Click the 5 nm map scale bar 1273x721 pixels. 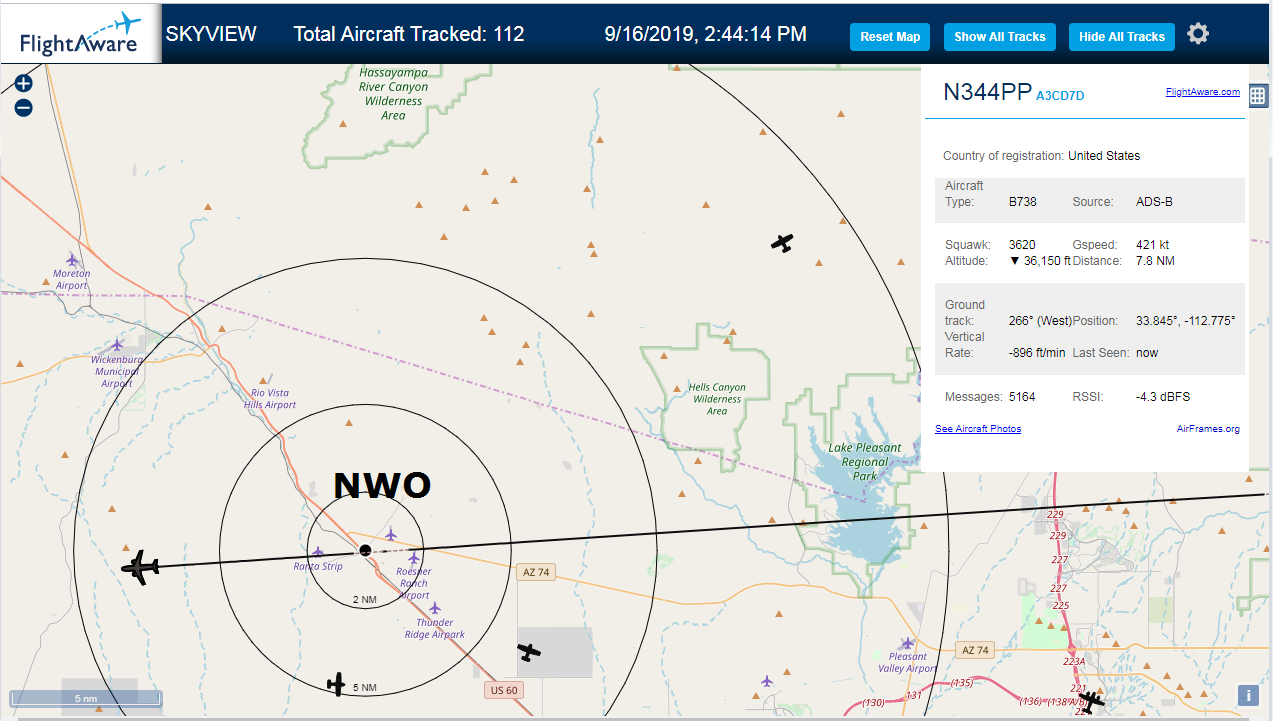(86, 698)
